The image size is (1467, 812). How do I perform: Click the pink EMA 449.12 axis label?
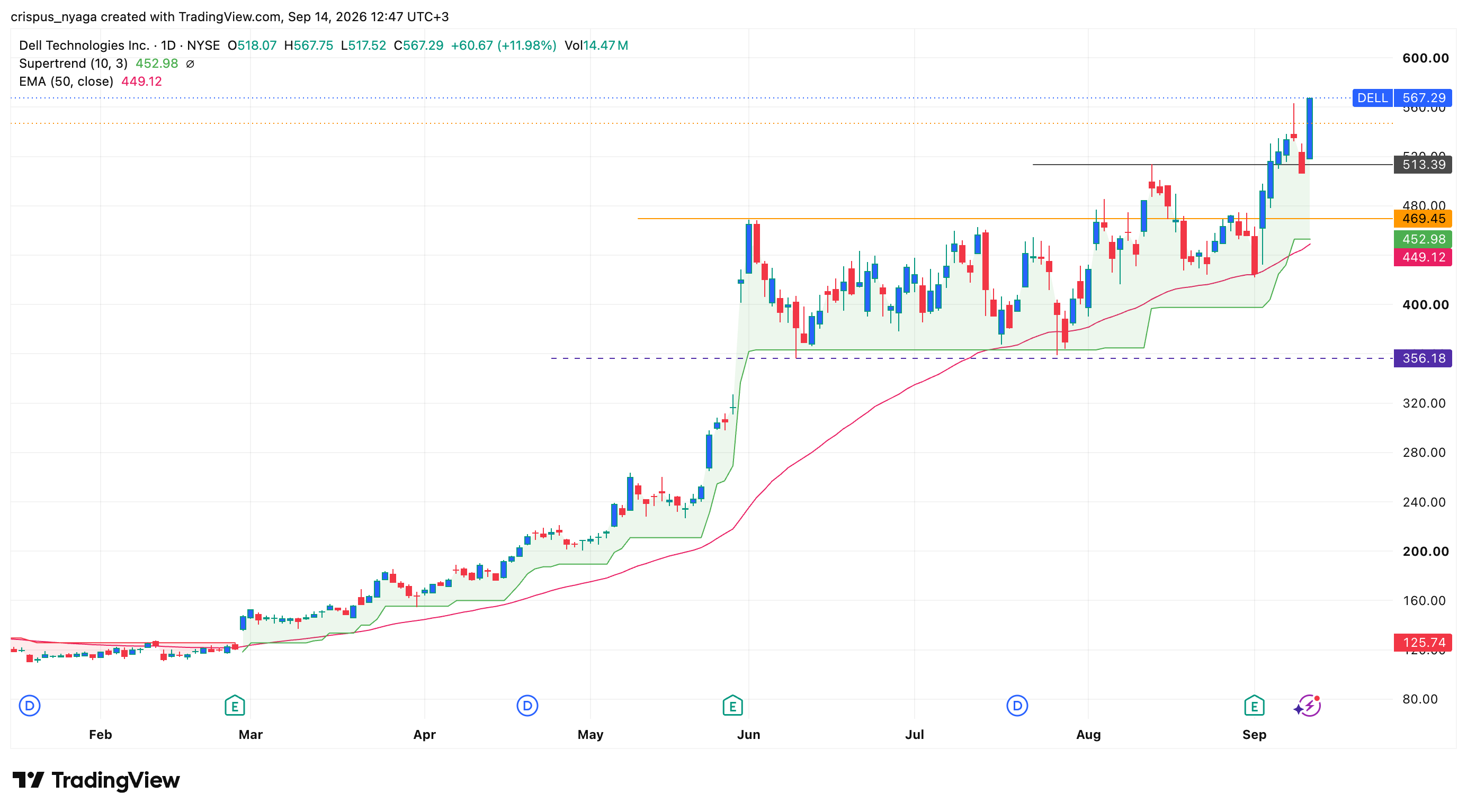[x=1423, y=257]
